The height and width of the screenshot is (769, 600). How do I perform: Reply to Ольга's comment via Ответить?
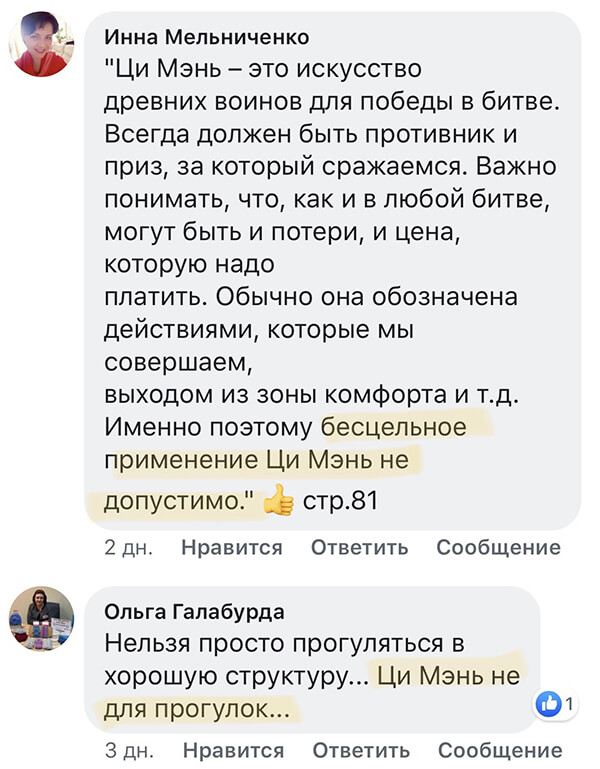coord(360,749)
